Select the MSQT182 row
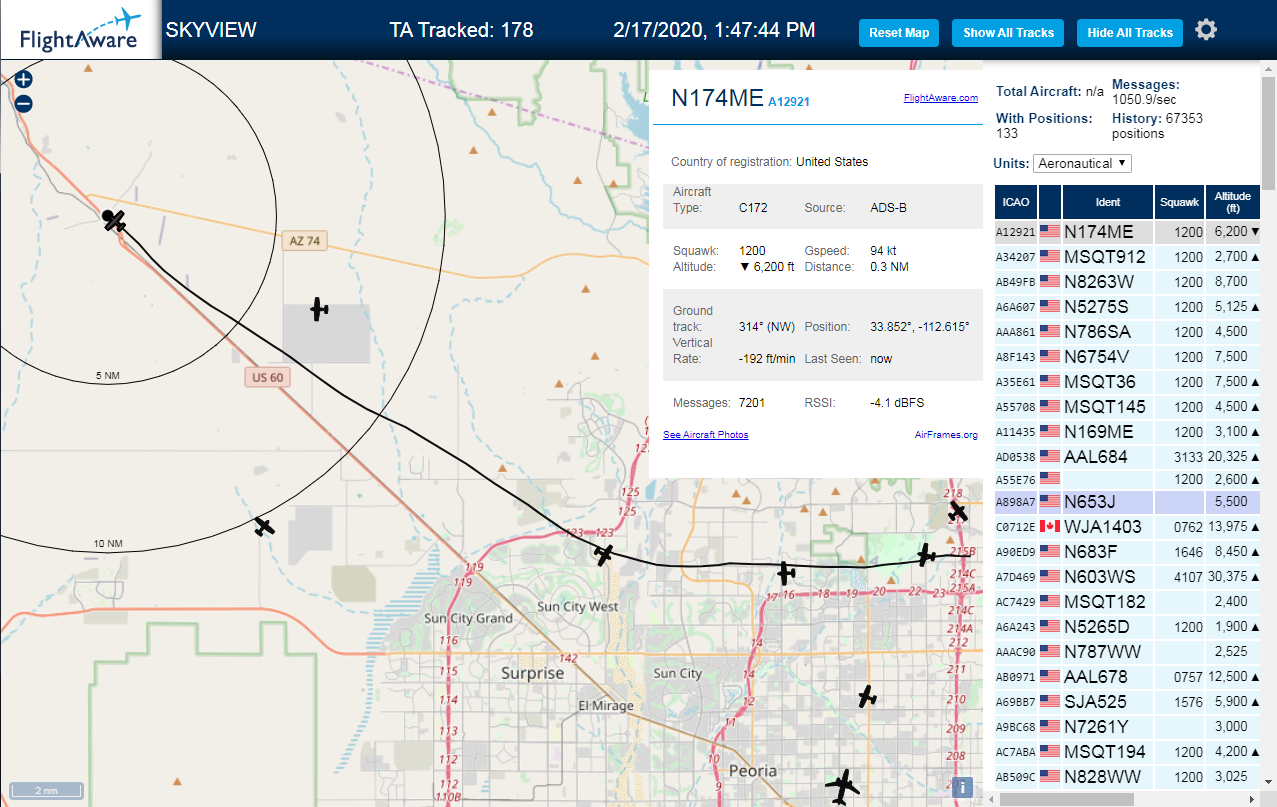This screenshot has height=807, width=1277. 1127,602
